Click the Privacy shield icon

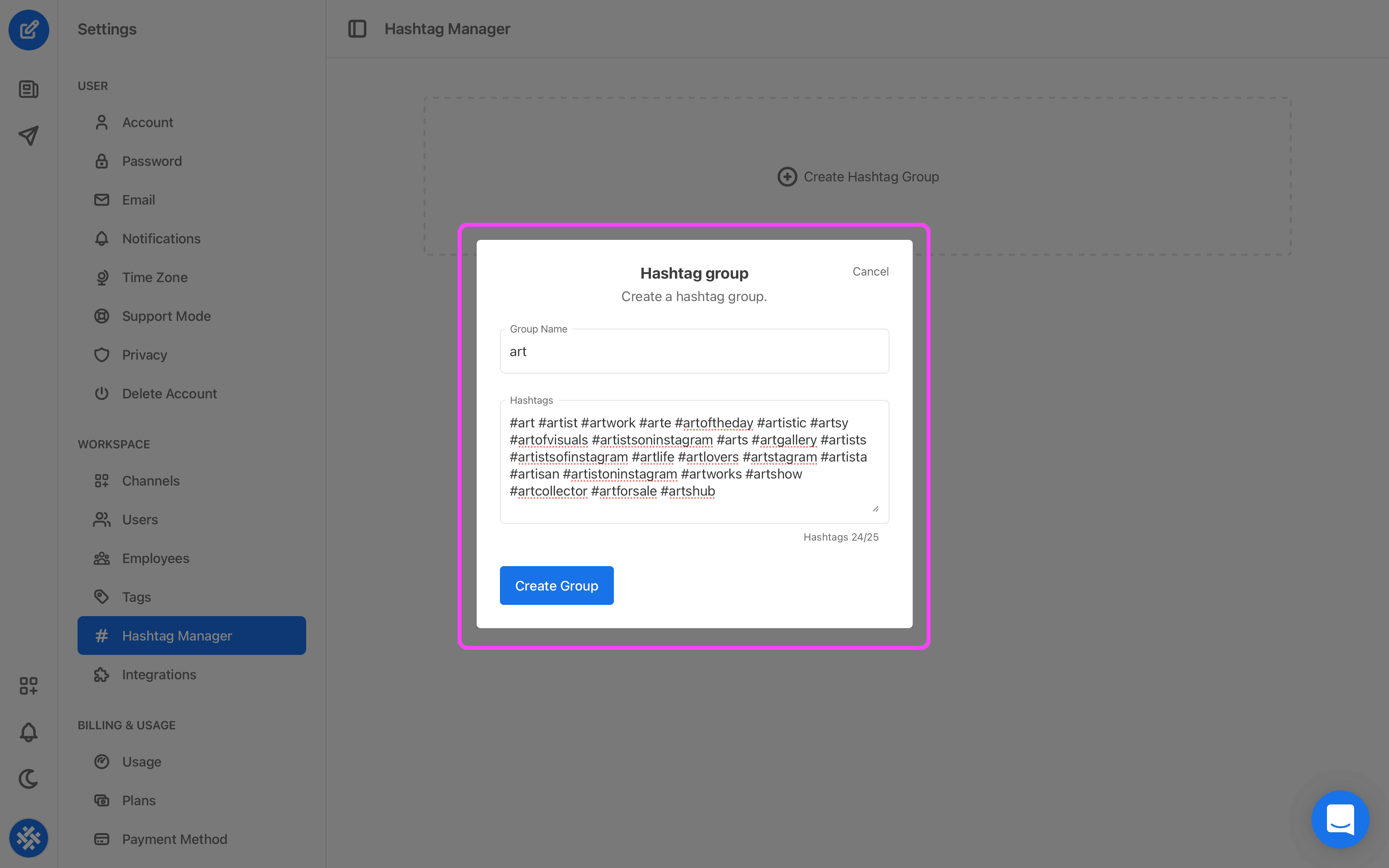102,355
